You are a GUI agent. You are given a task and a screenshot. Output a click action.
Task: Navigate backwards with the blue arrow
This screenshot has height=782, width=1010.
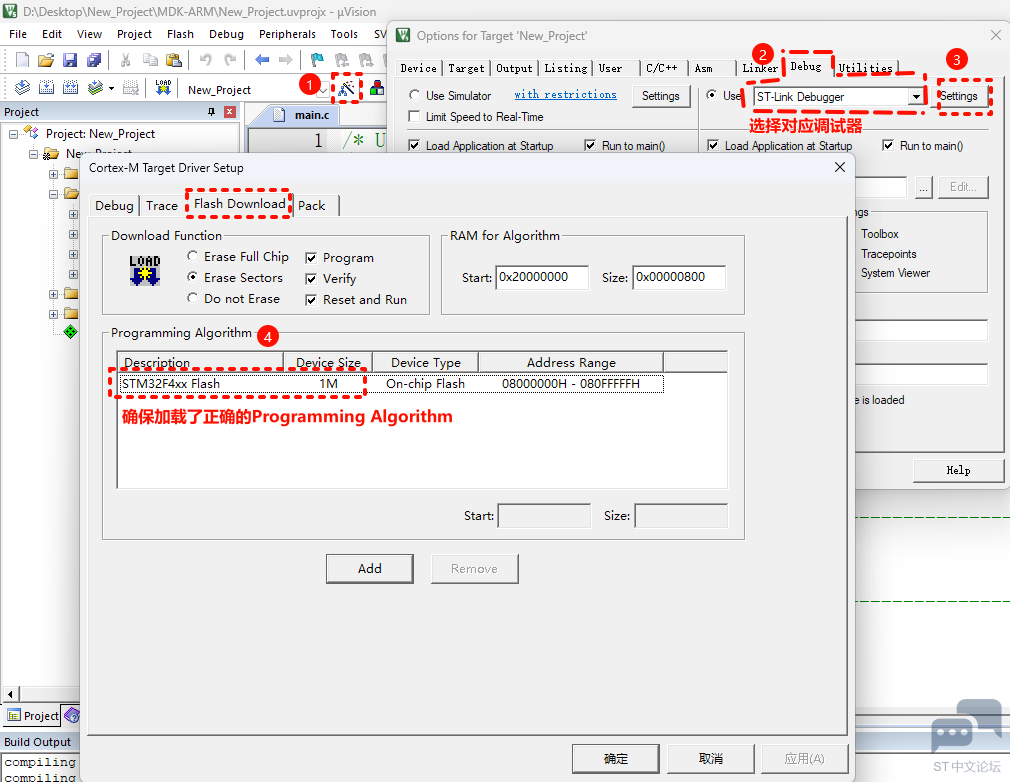(262, 60)
